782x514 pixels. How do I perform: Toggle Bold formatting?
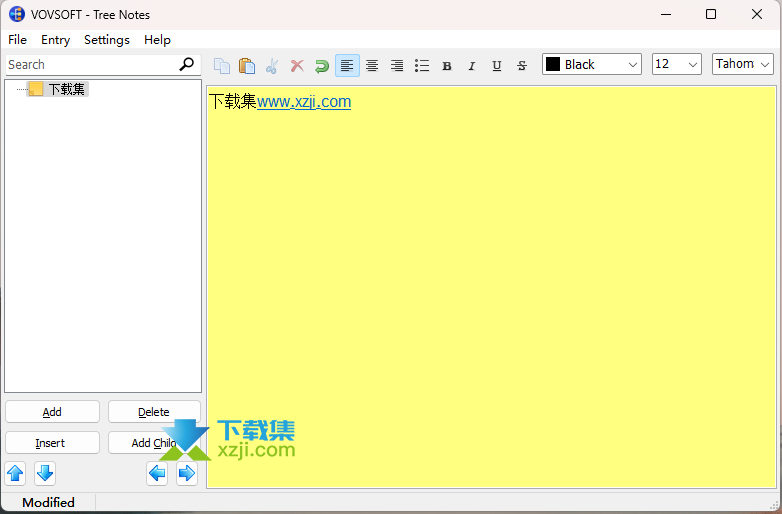(447, 66)
